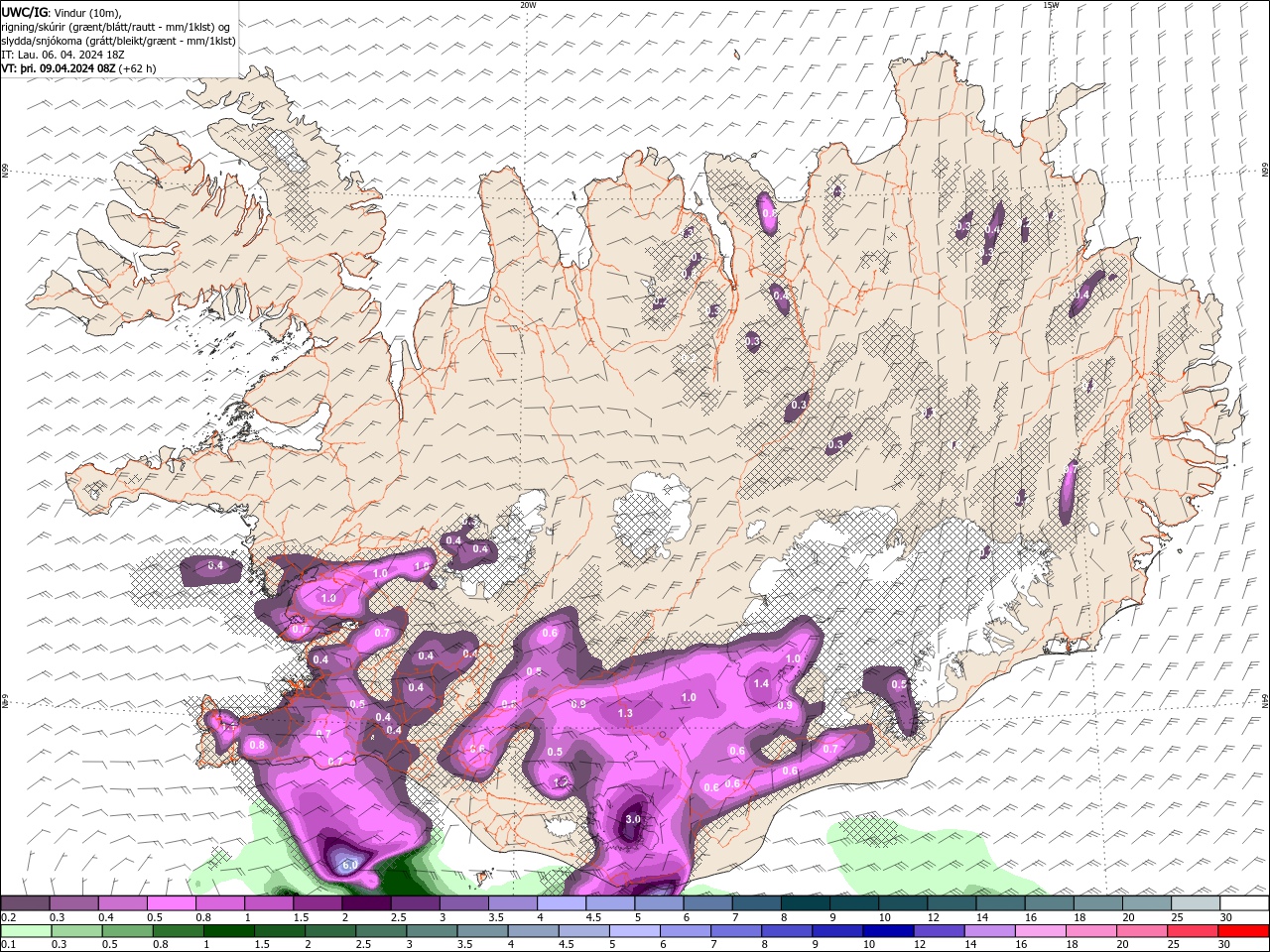The image size is (1270, 952).
Task: Select the 'rigning/skúrir (grænt/blátt/rautt' description line
Action: tap(116, 27)
